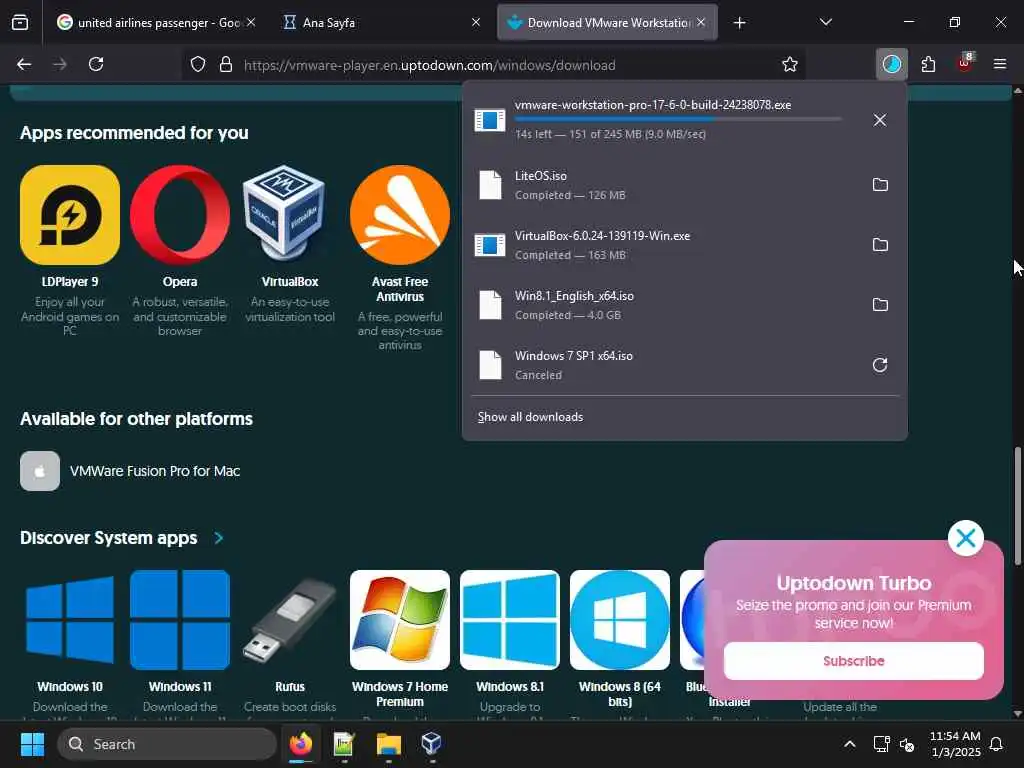Show Win8.1_English_x64.iso in folder
Image resolution: width=1024 pixels, height=768 pixels.
(880, 305)
